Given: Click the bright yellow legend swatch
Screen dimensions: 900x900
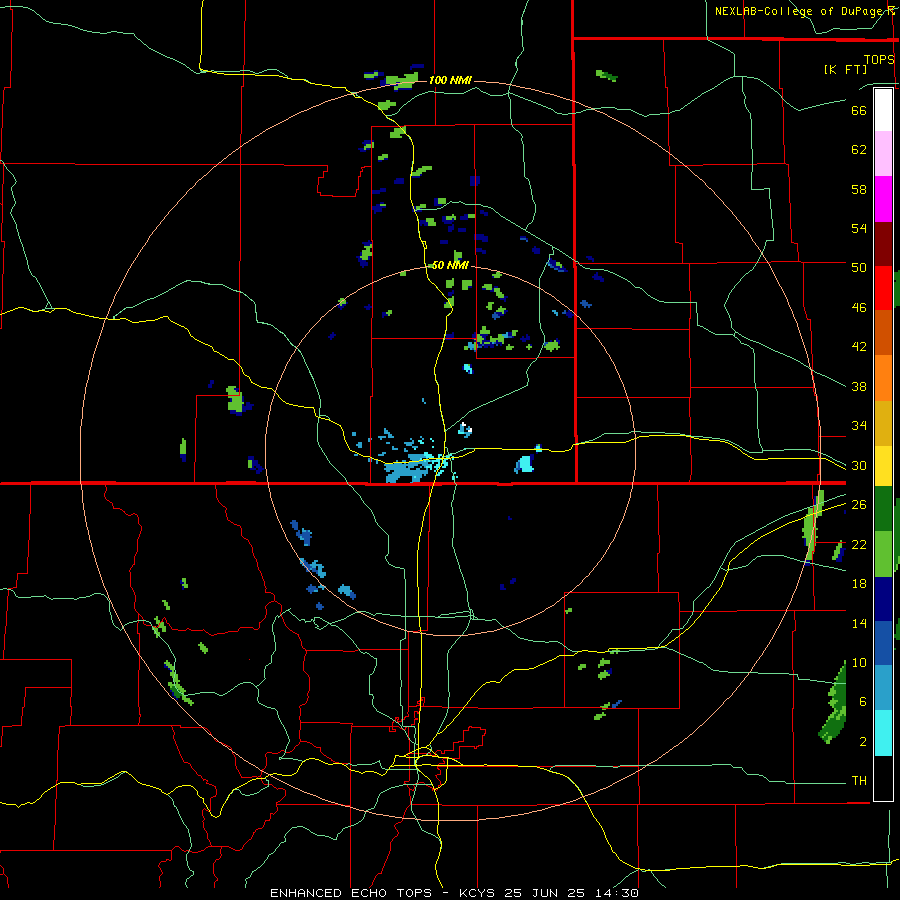Looking at the screenshot, I should click(x=883, y=466).
